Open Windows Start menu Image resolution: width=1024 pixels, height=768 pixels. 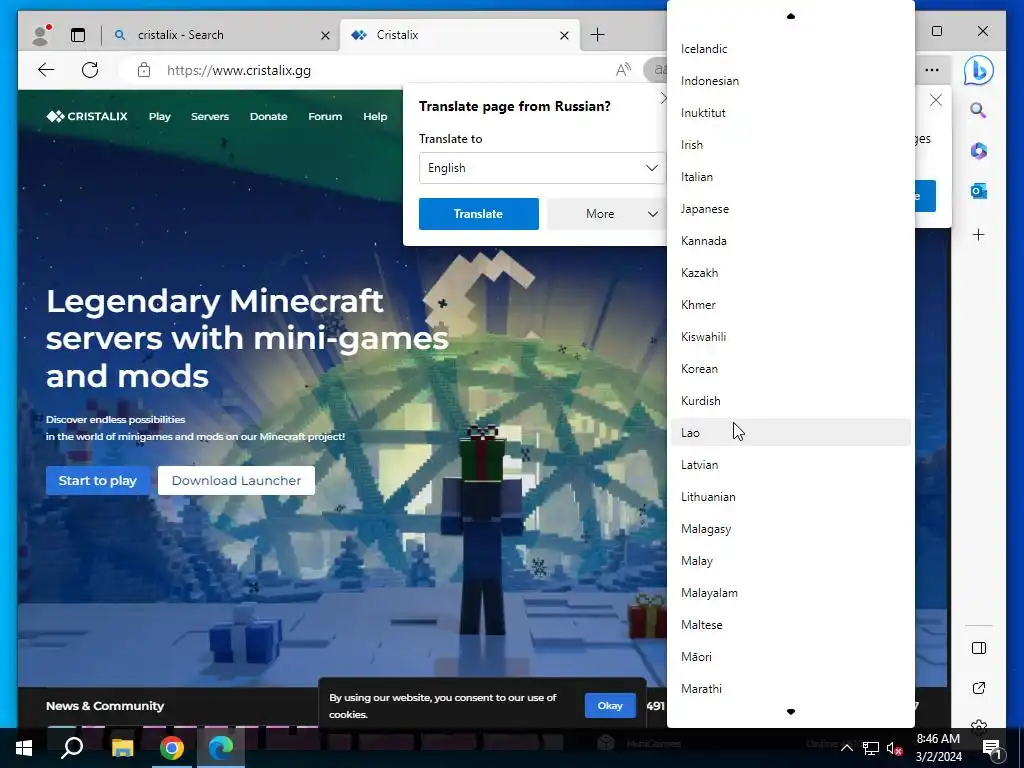click(24, 748)
